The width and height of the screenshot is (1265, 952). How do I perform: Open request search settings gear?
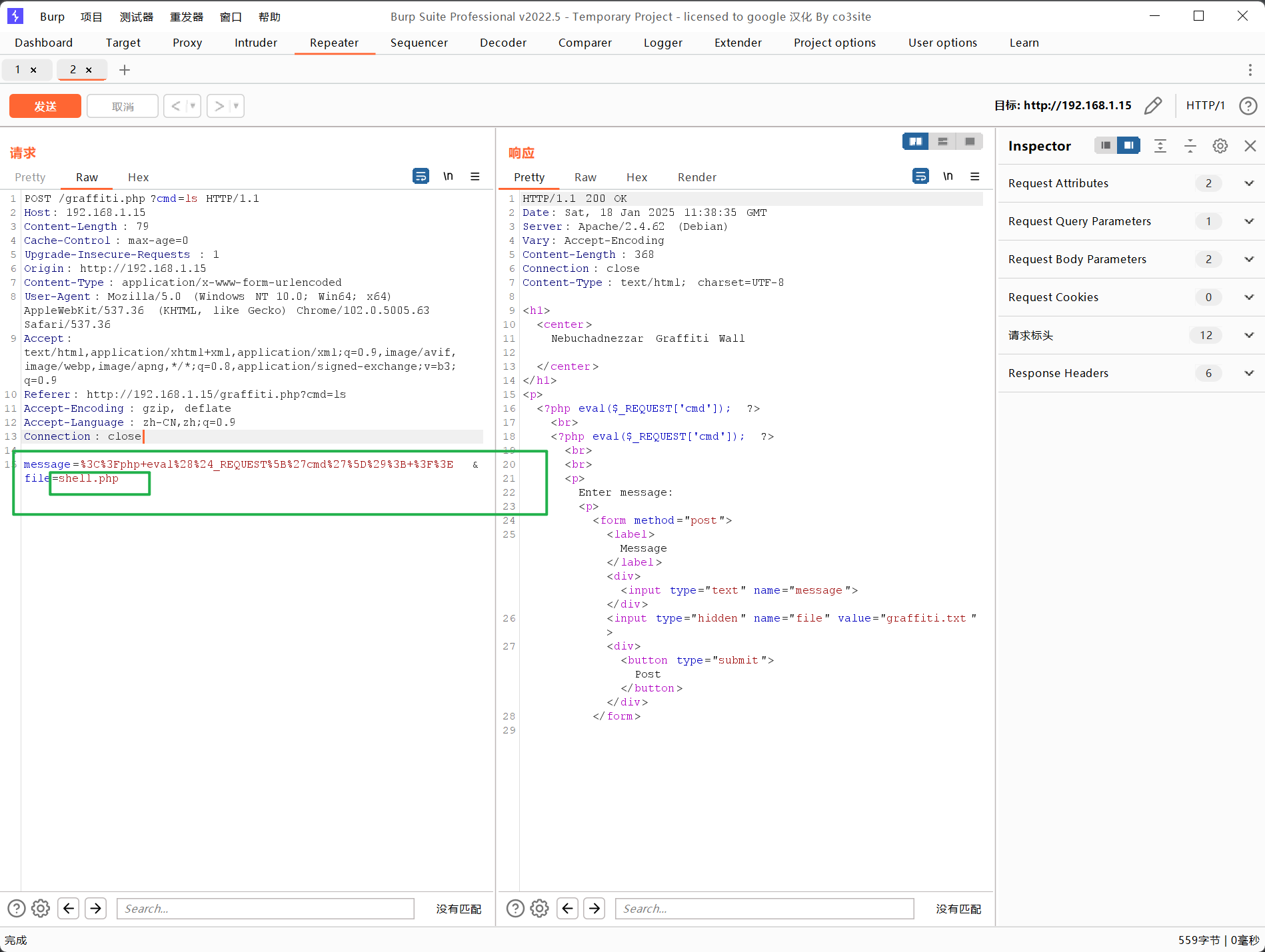[41, 908]
